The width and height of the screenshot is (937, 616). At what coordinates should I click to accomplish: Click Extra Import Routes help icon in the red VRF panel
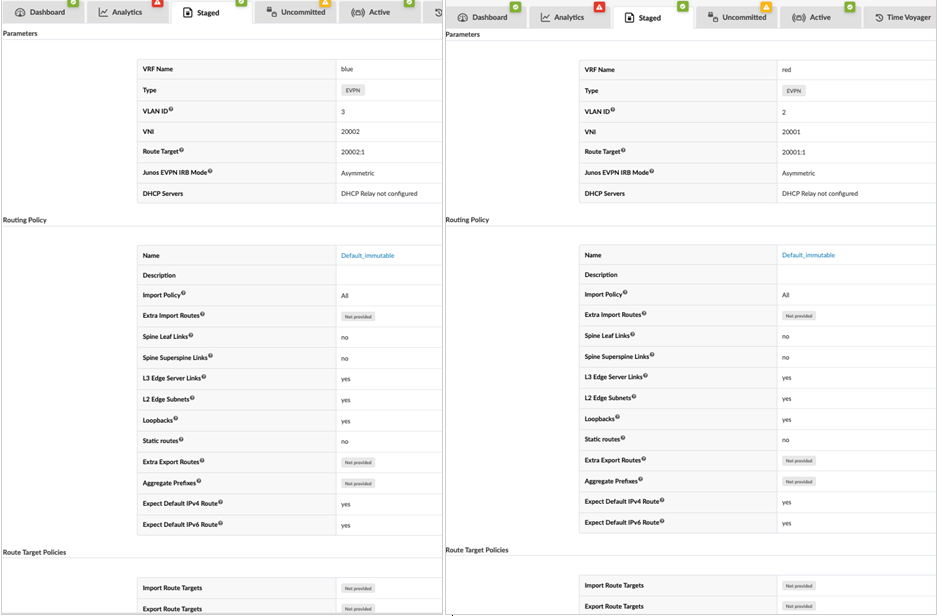pyautogui.click(x=644, y=313)
